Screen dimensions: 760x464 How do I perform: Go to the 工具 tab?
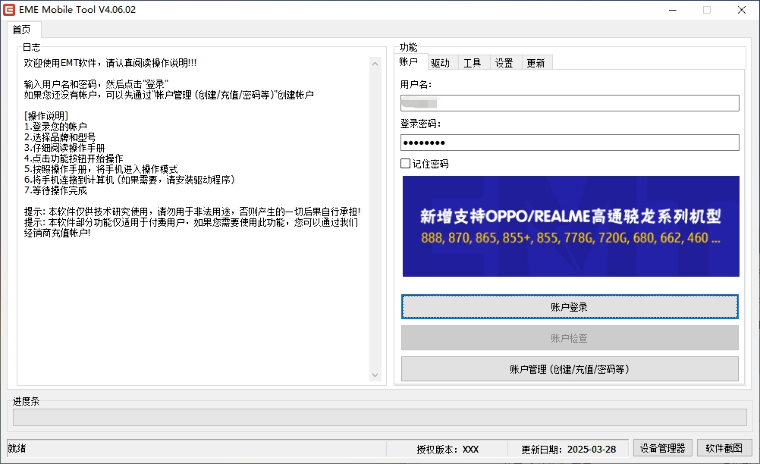coord(472,63)
